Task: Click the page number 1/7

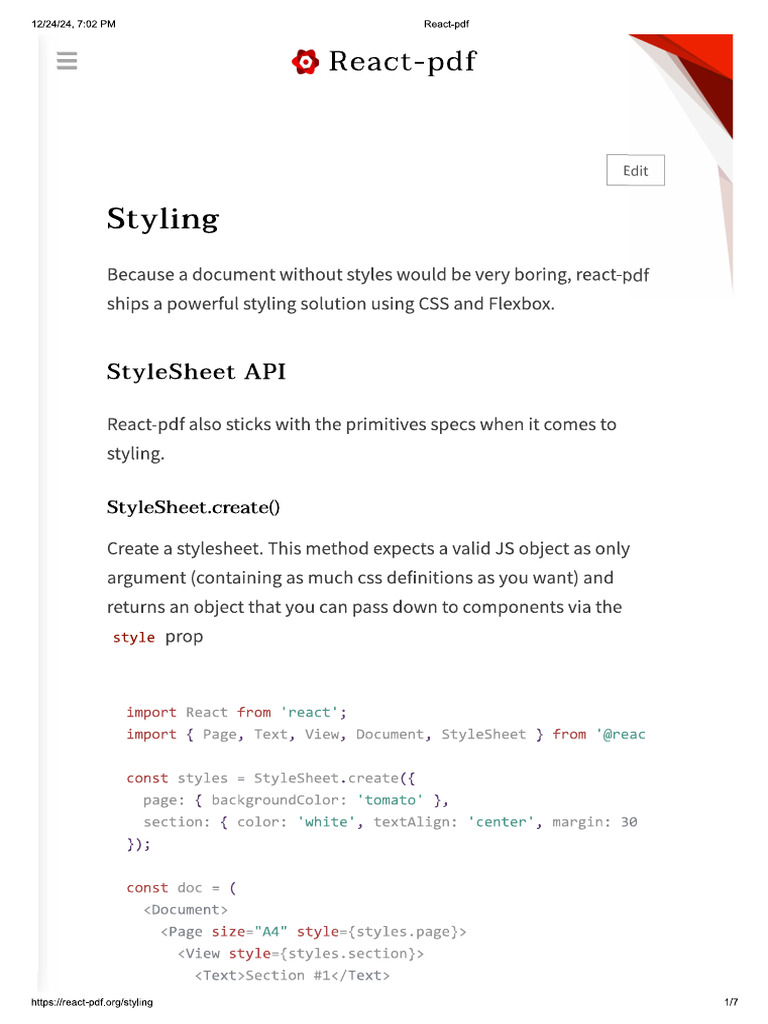Action: pos(731,1002)
